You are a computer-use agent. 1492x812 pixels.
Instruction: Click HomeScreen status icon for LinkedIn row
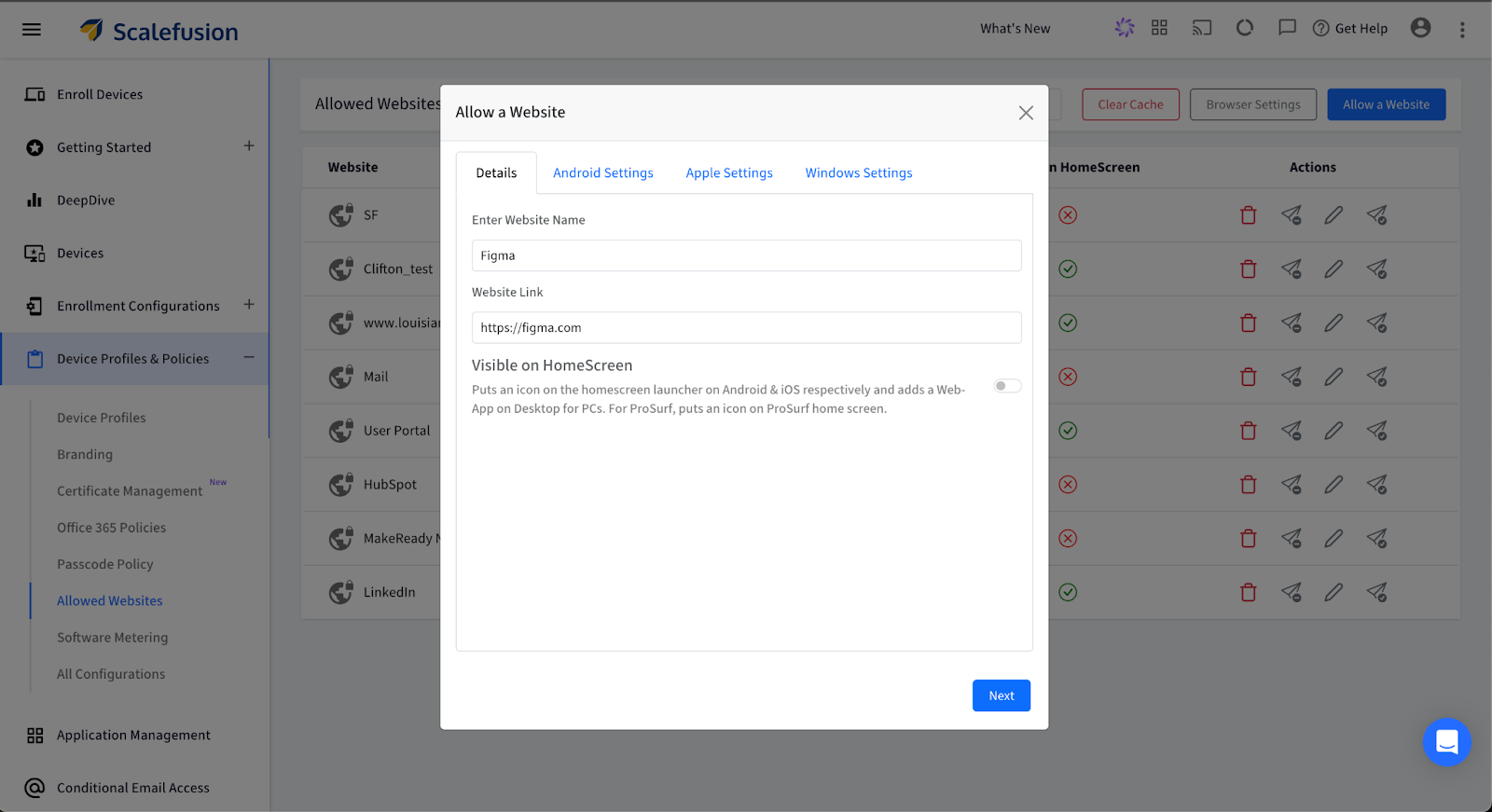pyautogui.click(x=1068, y=592)
